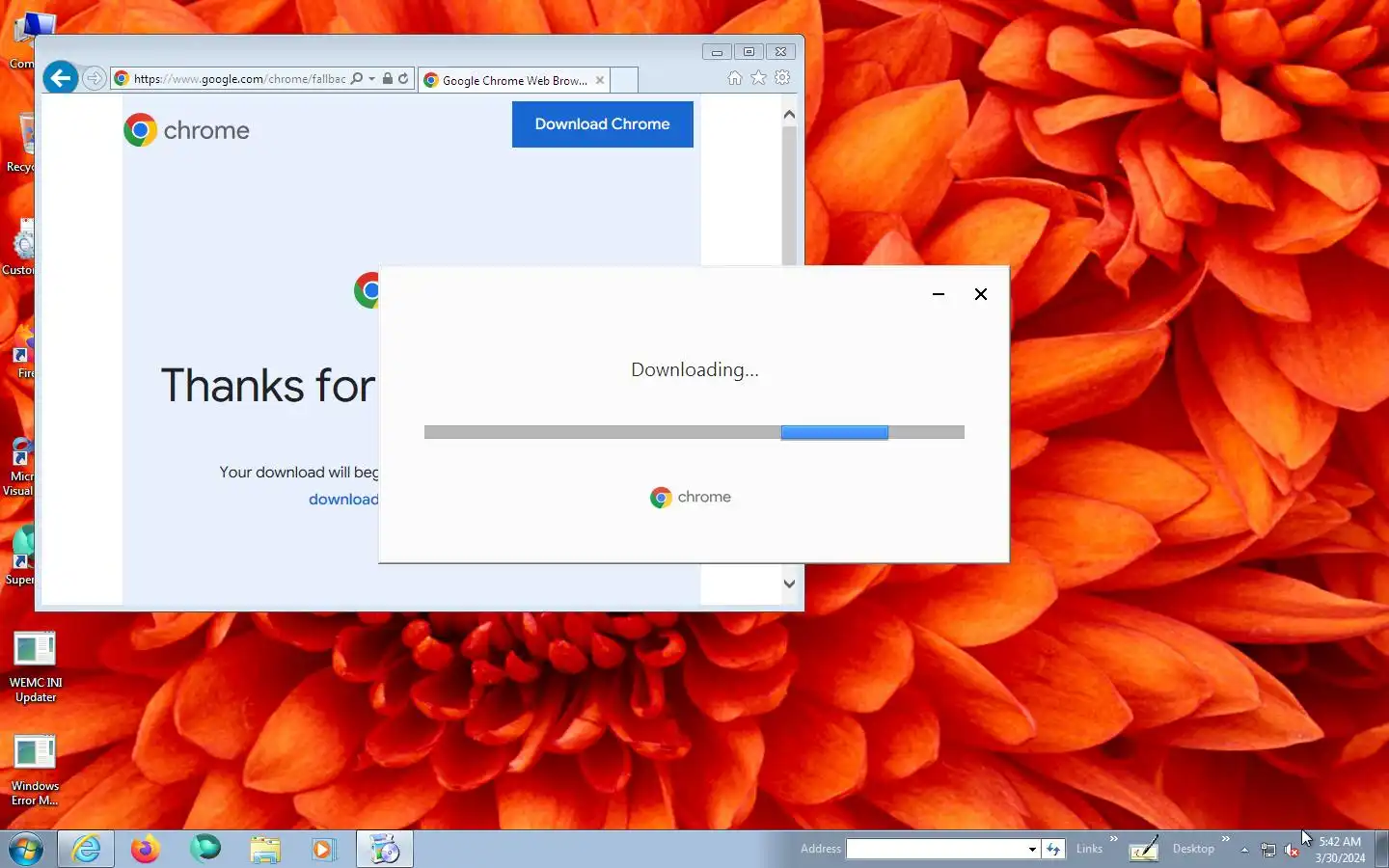Click the muted volume tray icon
The image size is (1389, 868).
click(1292, 850)
